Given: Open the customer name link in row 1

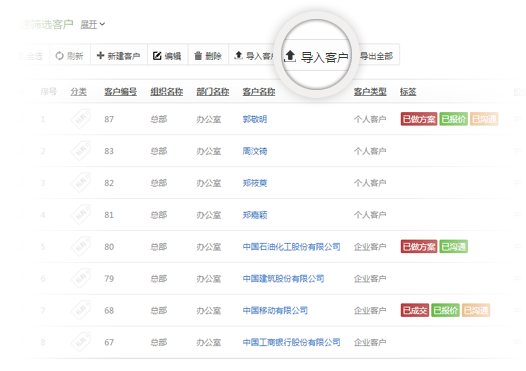Looking at the screenshot, I should [255, 119].
